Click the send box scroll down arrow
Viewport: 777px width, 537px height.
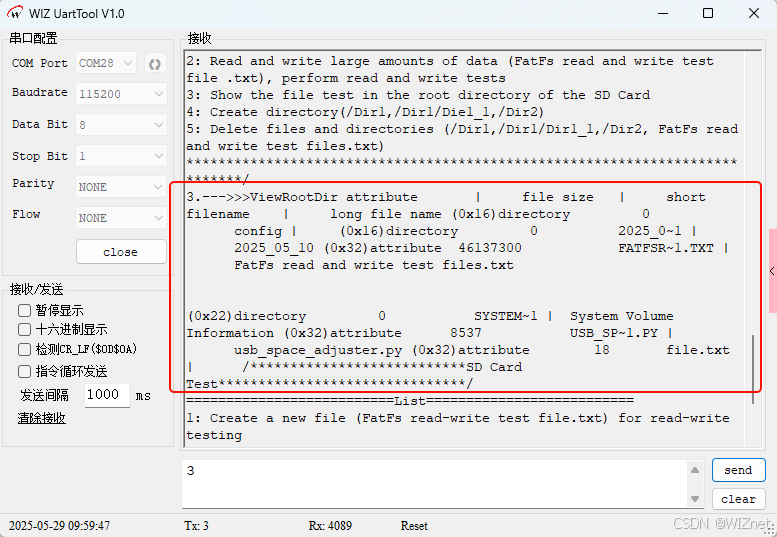tap(695, 499)
